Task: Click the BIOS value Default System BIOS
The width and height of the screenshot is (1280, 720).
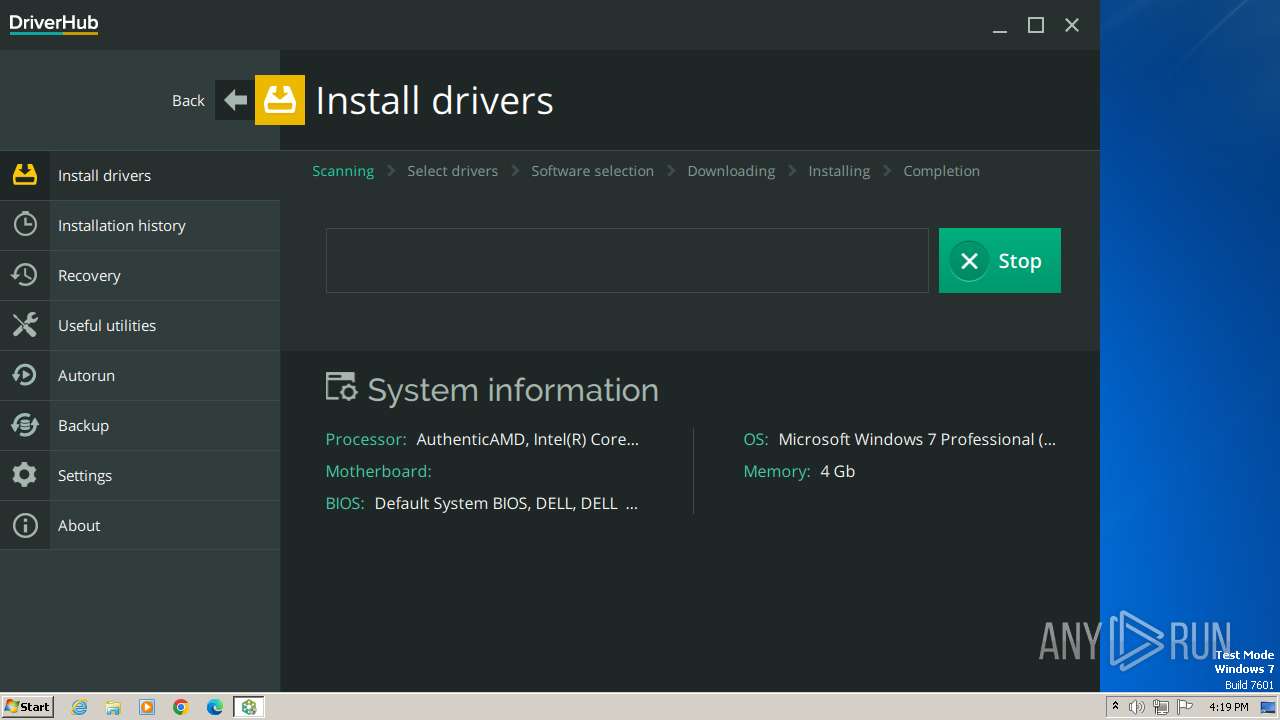Action: pyautogui.click(x=506, y=503)
